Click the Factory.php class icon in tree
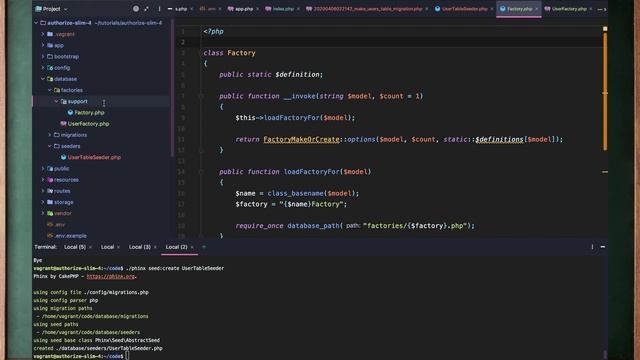The image size is (640, 360). (x=70, y=113)
